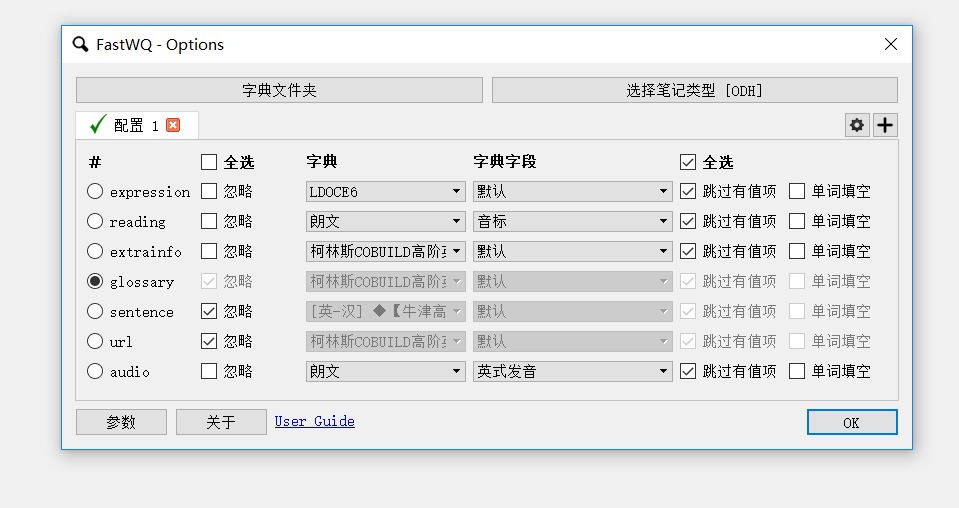Choose note type via 选择笔记类型 [ODH]

click(694, 90)
